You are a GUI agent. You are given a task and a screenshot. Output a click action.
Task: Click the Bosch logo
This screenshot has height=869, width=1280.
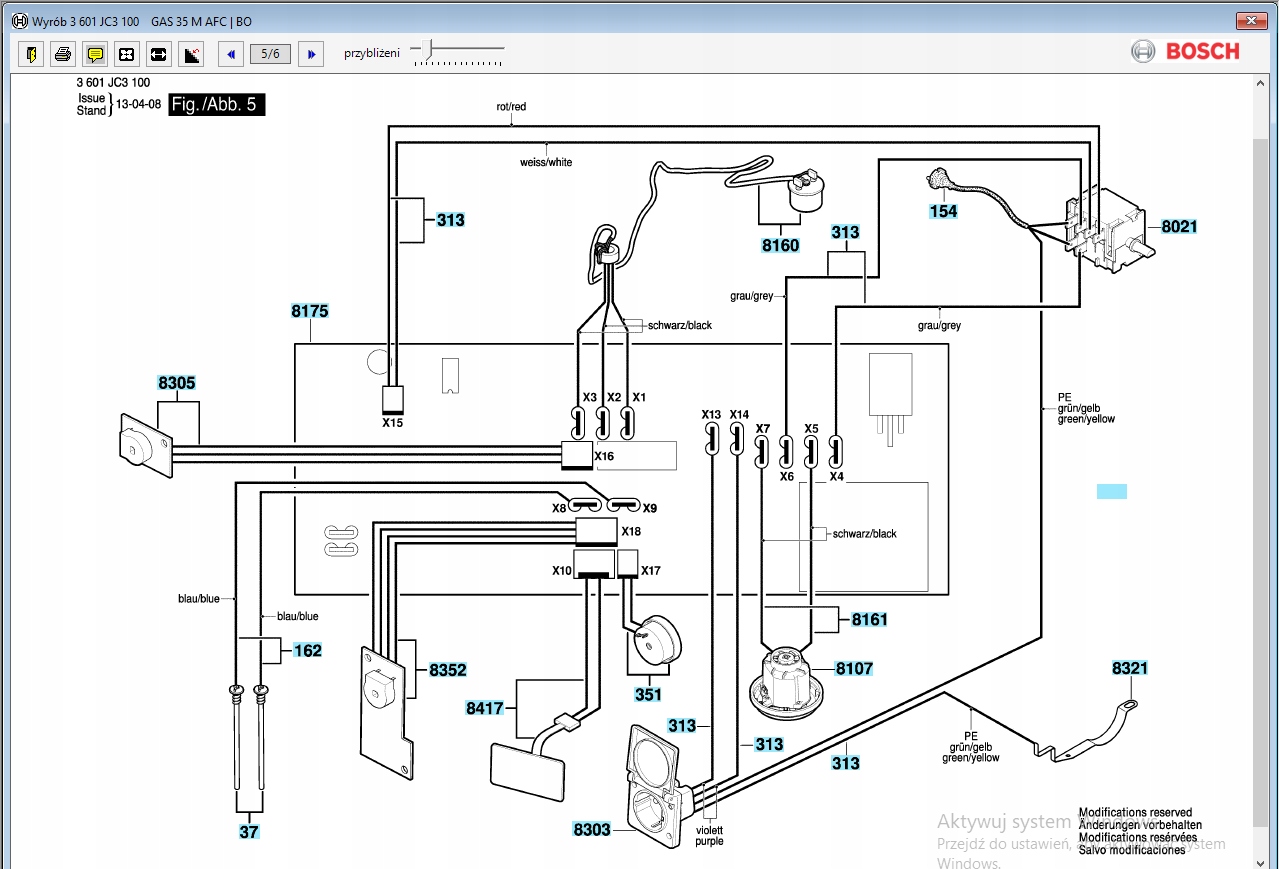coord(1185,52)
